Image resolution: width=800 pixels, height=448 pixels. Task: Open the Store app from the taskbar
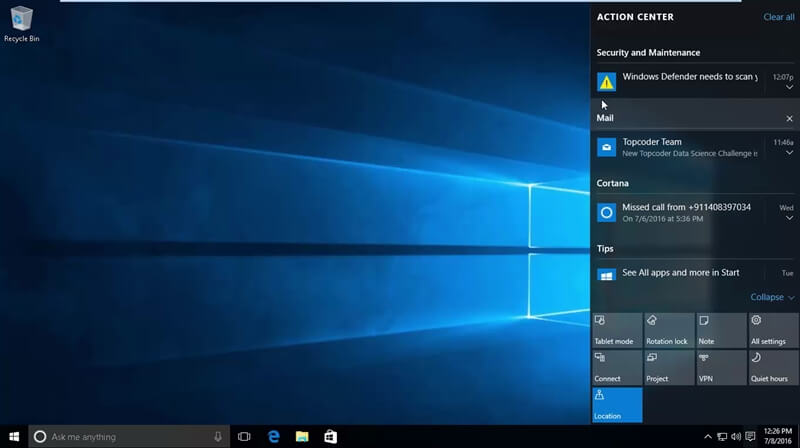coord(331,437)
